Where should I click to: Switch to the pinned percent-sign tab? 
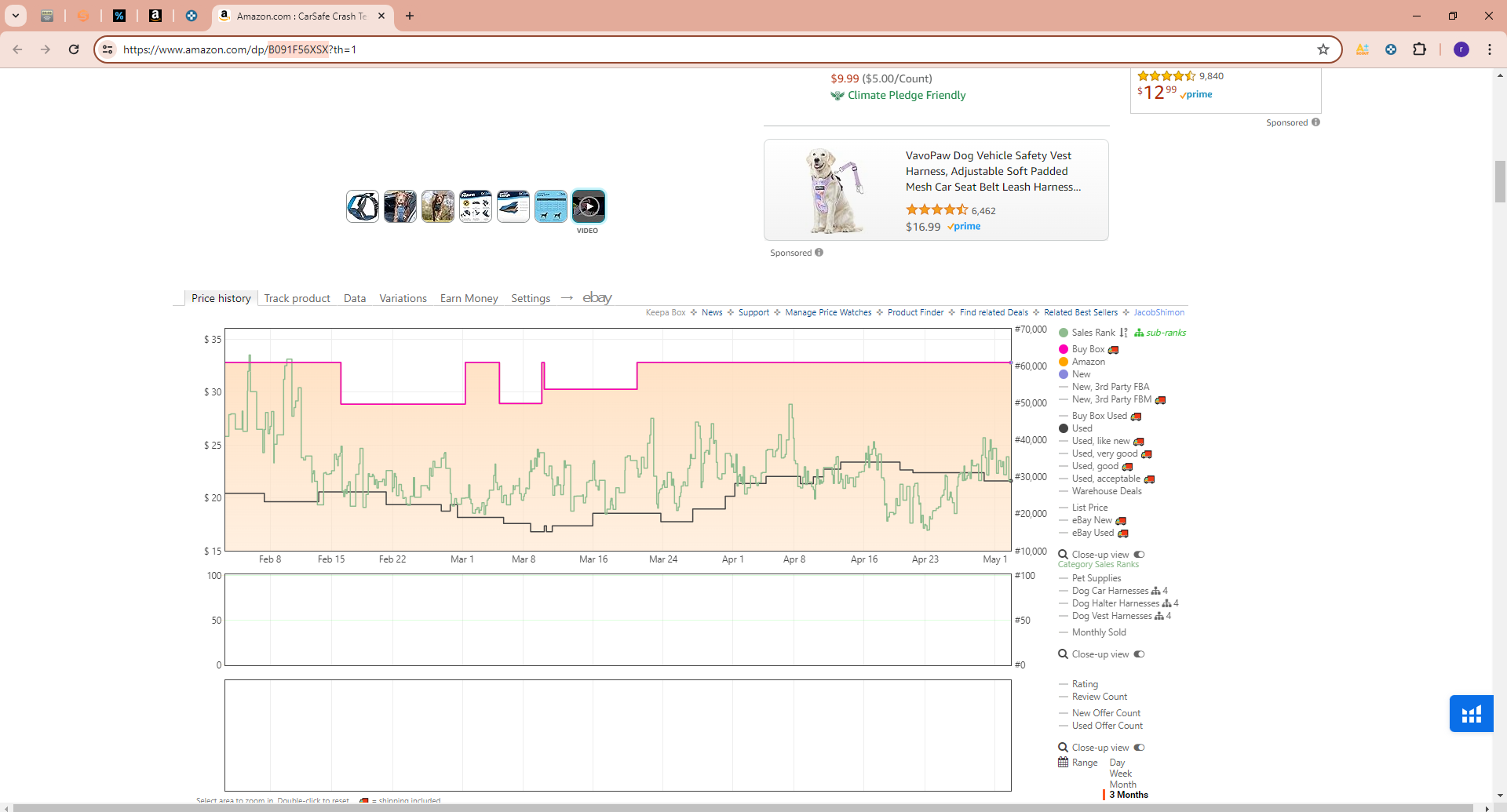point(119,16)
